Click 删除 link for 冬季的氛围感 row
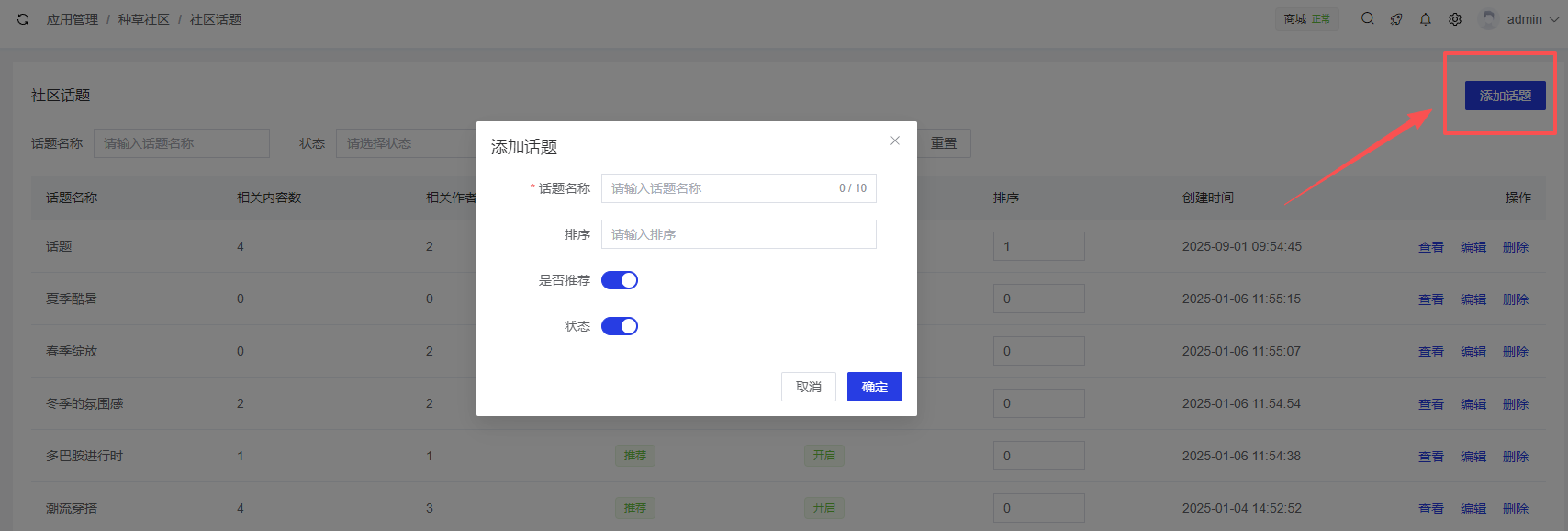Image resolution: width=1568 pixels, height=531 pixels. click(x=1516, y=404)
